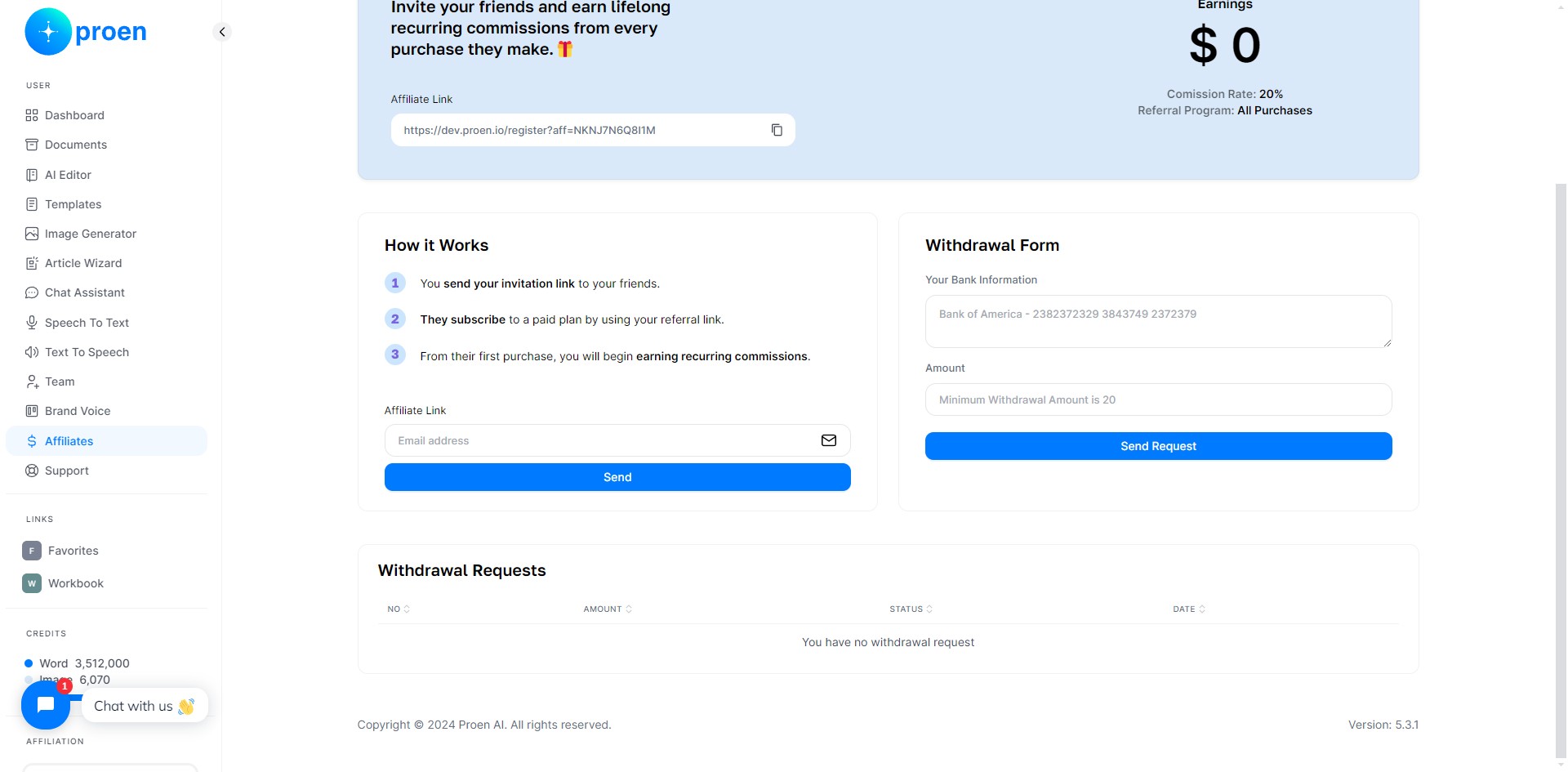Click the Image Generator picture icon
The width and height of the screenshot is (1568, 772).
tap(32, 234)
